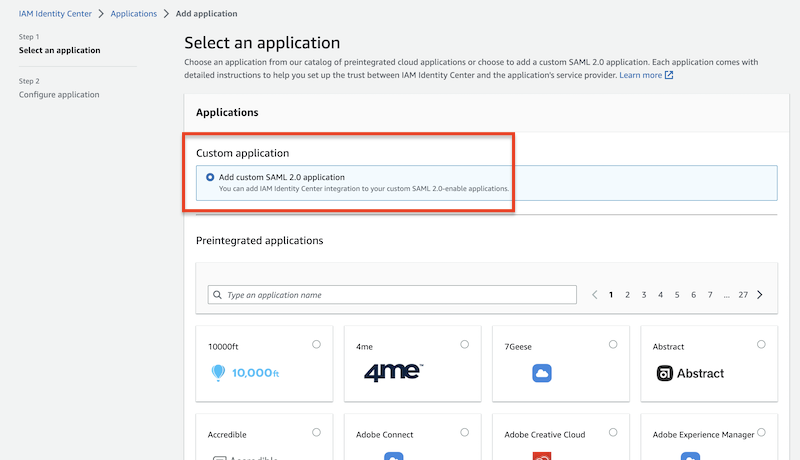Click the Custom application heading
The height and width of the screenshot is (460, 800).
click(x=242, y=153)
